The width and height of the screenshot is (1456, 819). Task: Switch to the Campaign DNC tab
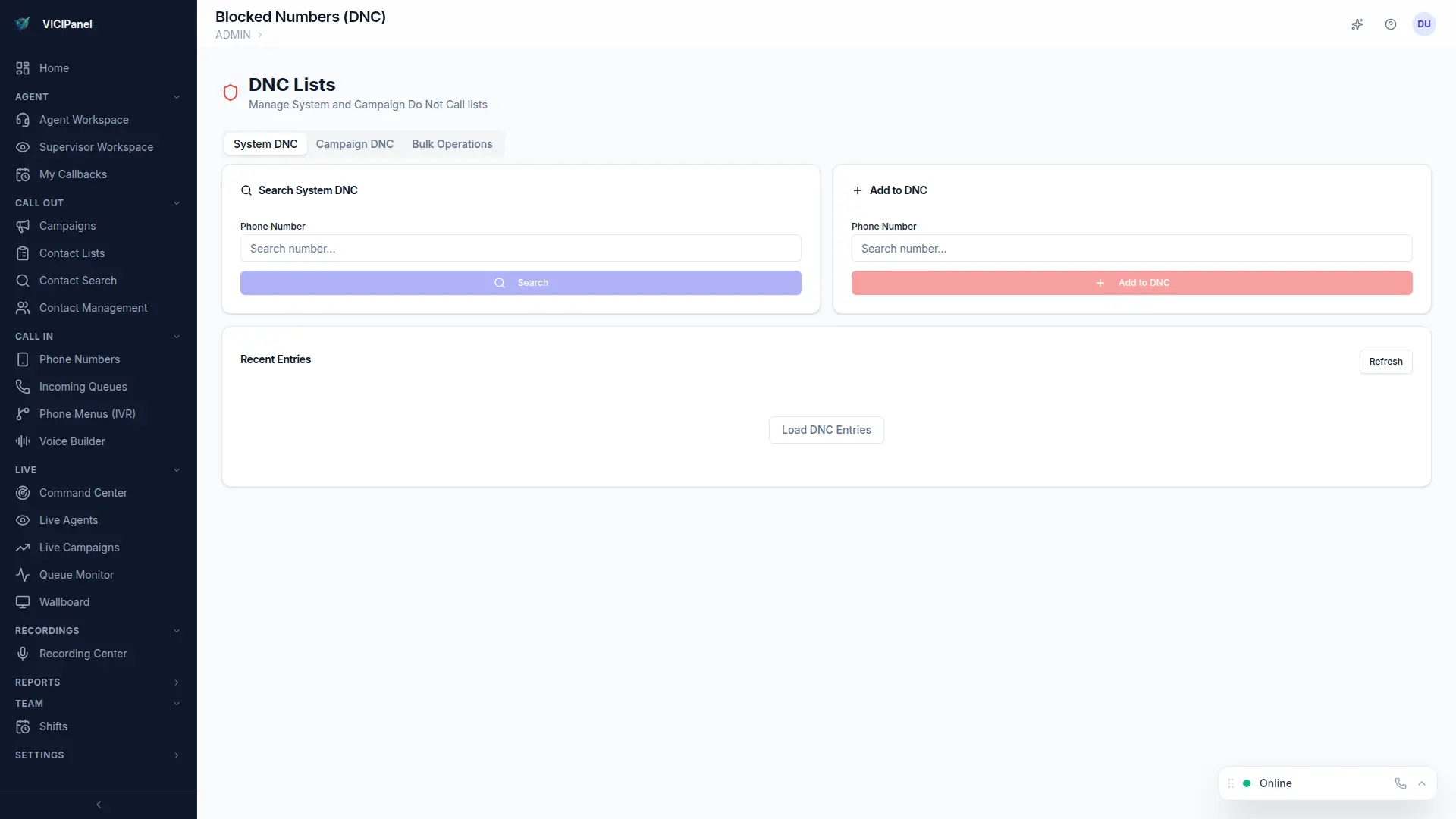354,144
